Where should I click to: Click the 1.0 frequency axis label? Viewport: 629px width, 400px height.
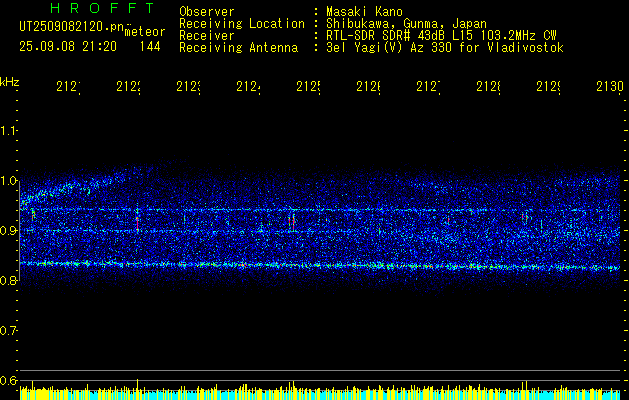pos(9,181)
